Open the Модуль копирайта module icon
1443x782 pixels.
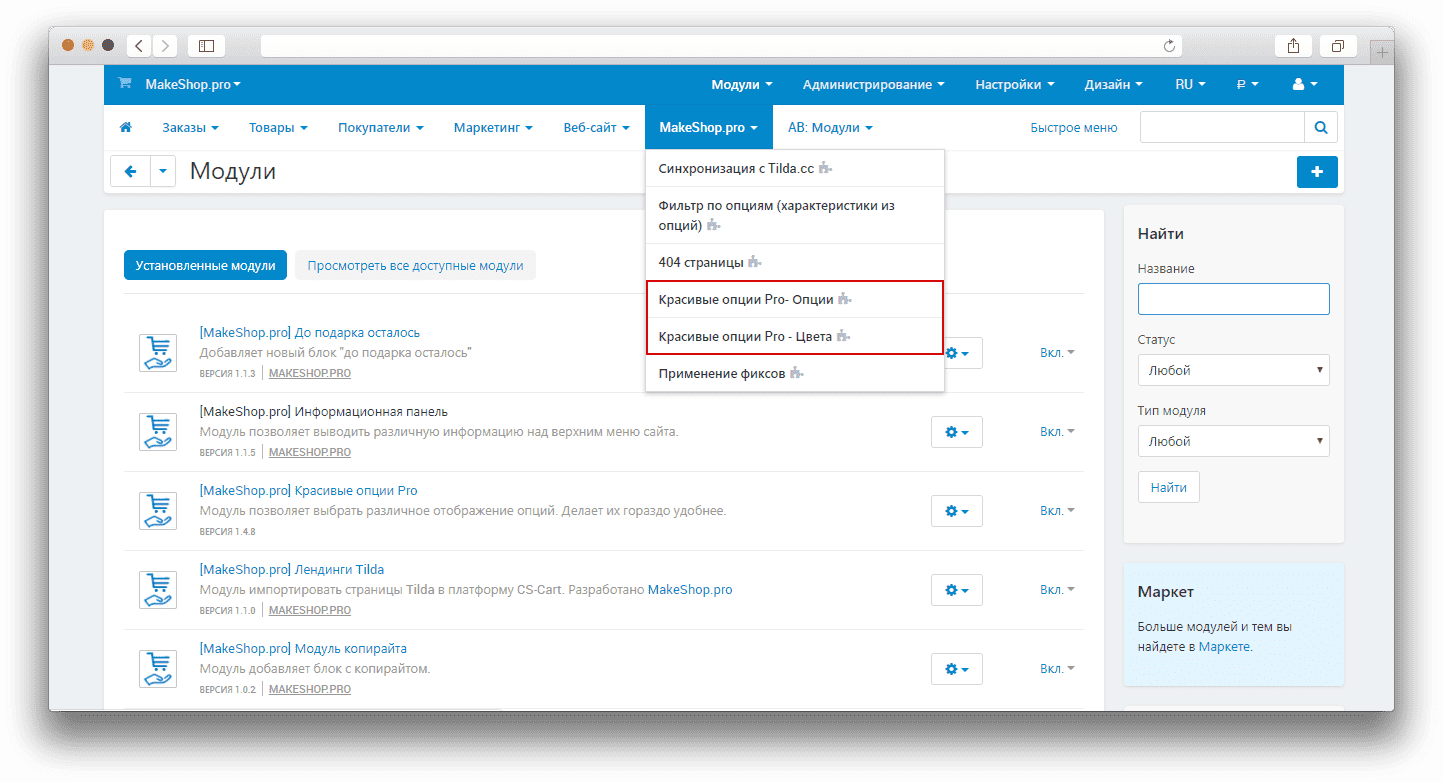[158, 668]
